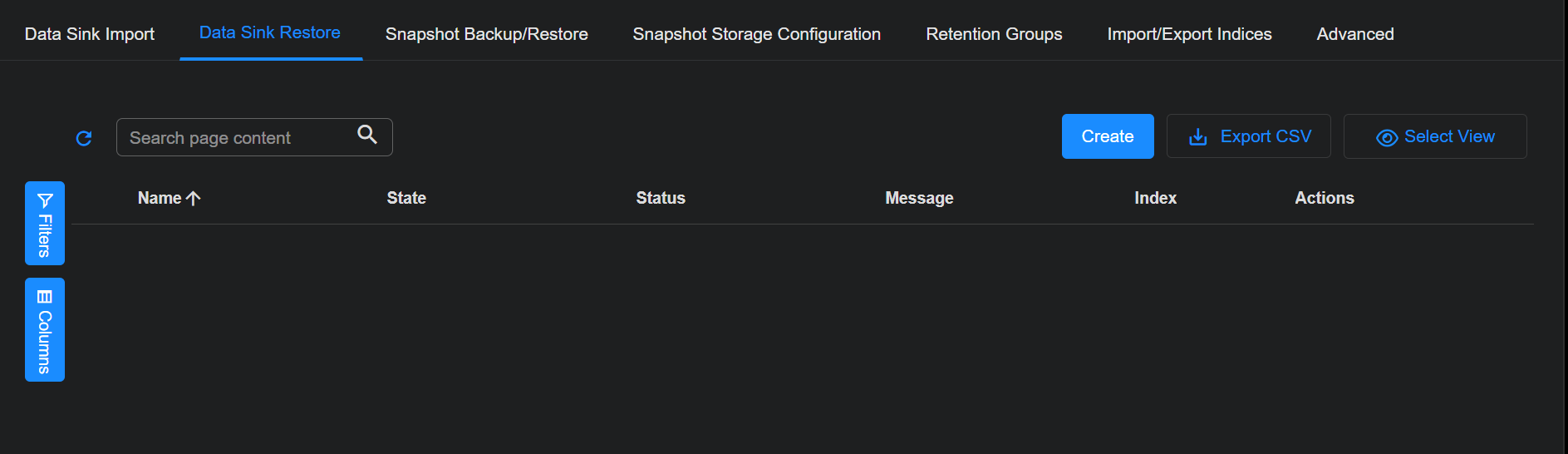Sort the table by Status column
The image size is (1568, 454).
click(x=661, y=198)
